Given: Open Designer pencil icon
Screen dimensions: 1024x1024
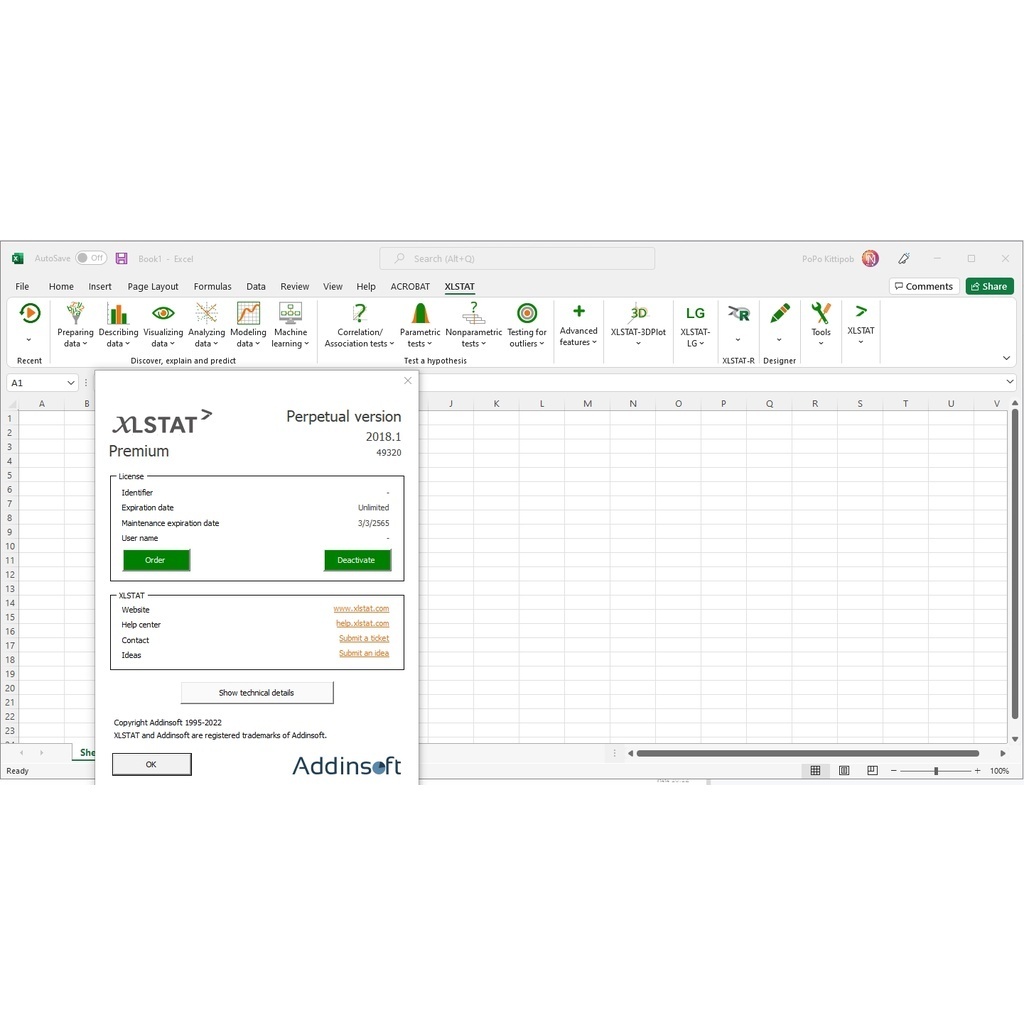Looking at the screenshot, I should pyautogui.click(x=779, y=313).
